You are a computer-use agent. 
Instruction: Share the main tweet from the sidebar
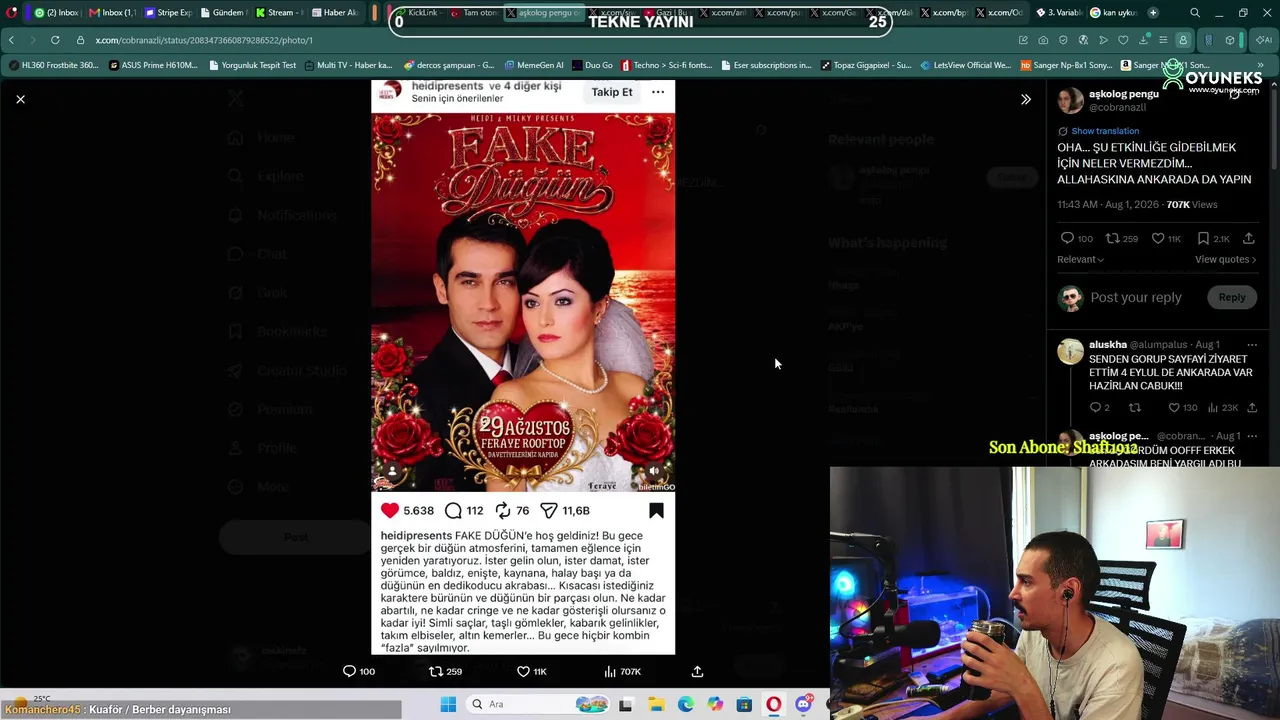[x=1249, y=239]
